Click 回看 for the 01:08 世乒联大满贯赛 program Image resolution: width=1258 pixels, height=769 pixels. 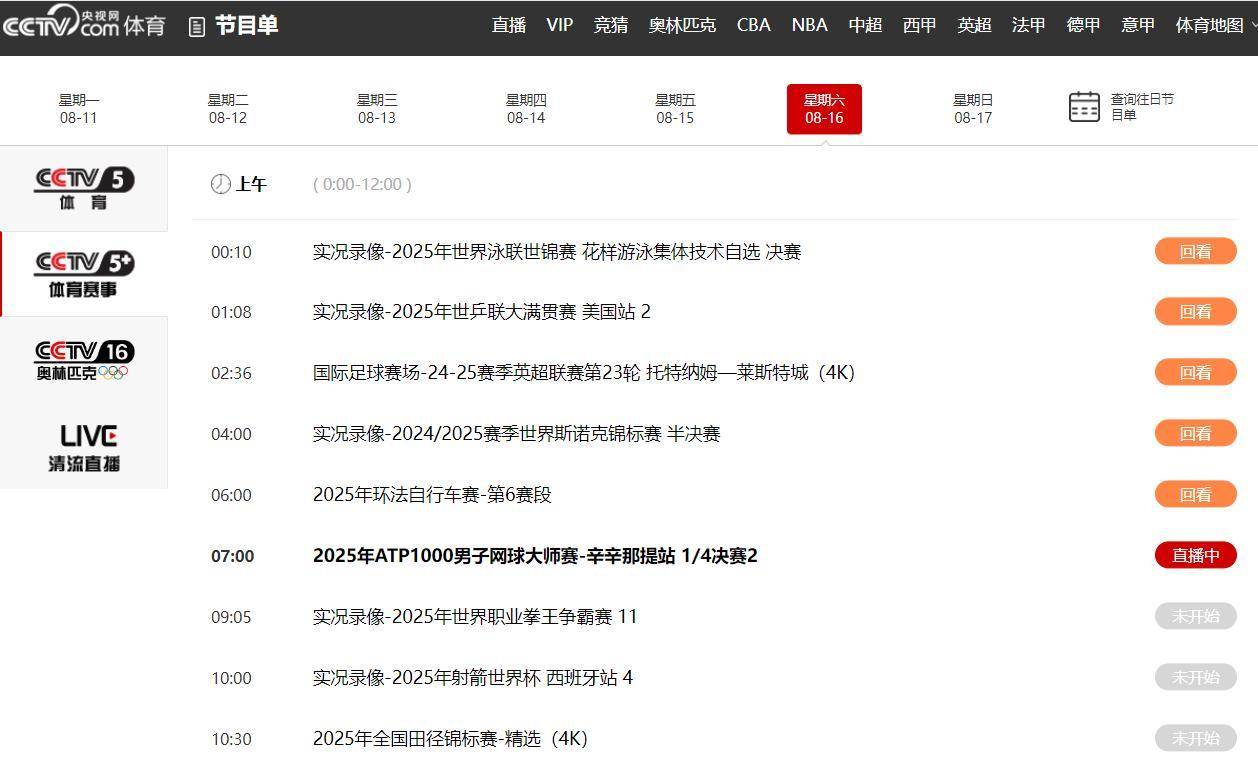click(1196, 311)
